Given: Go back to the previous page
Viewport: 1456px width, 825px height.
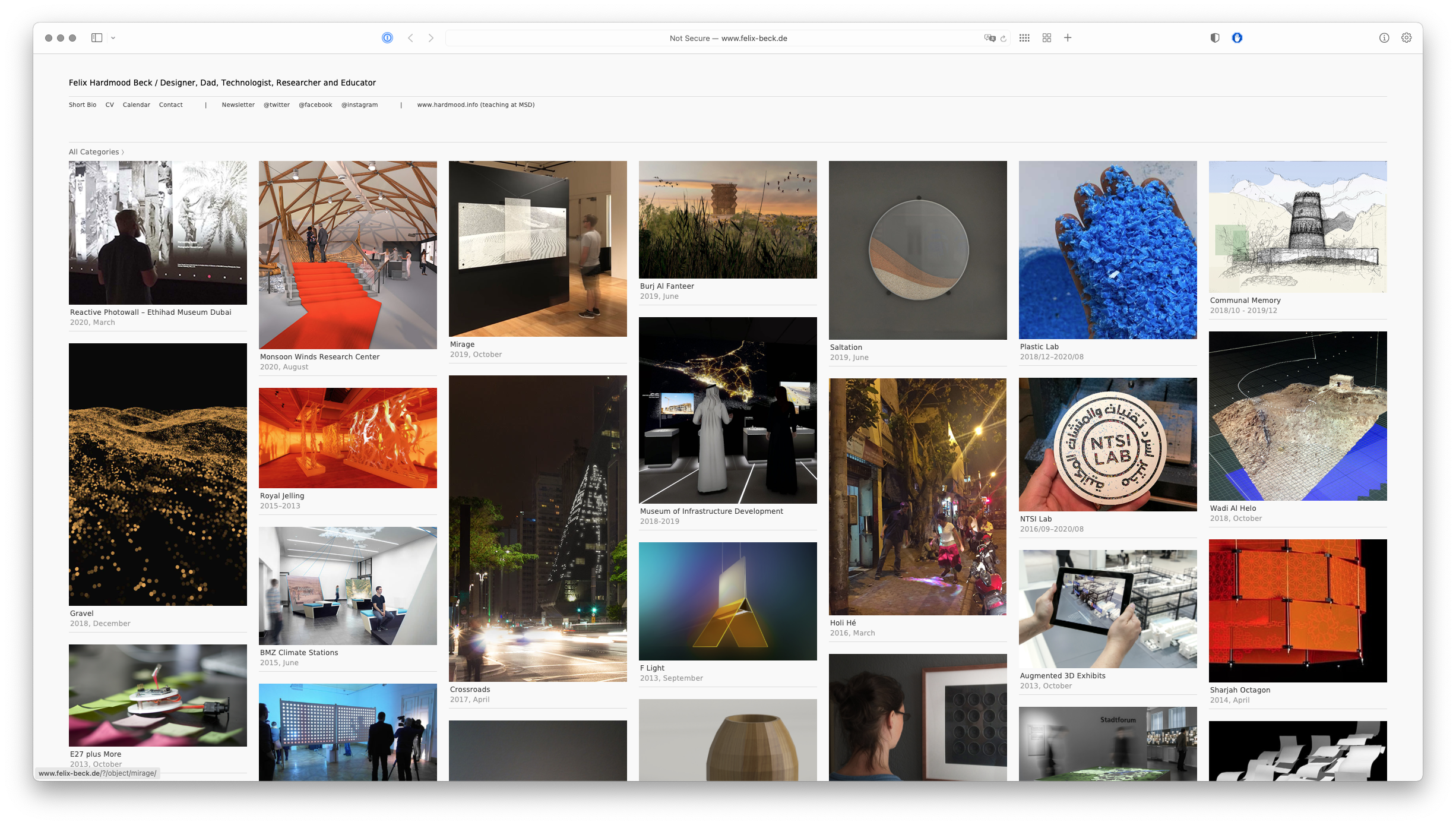Looking at the screenshot, I should [x=410, y=38].
